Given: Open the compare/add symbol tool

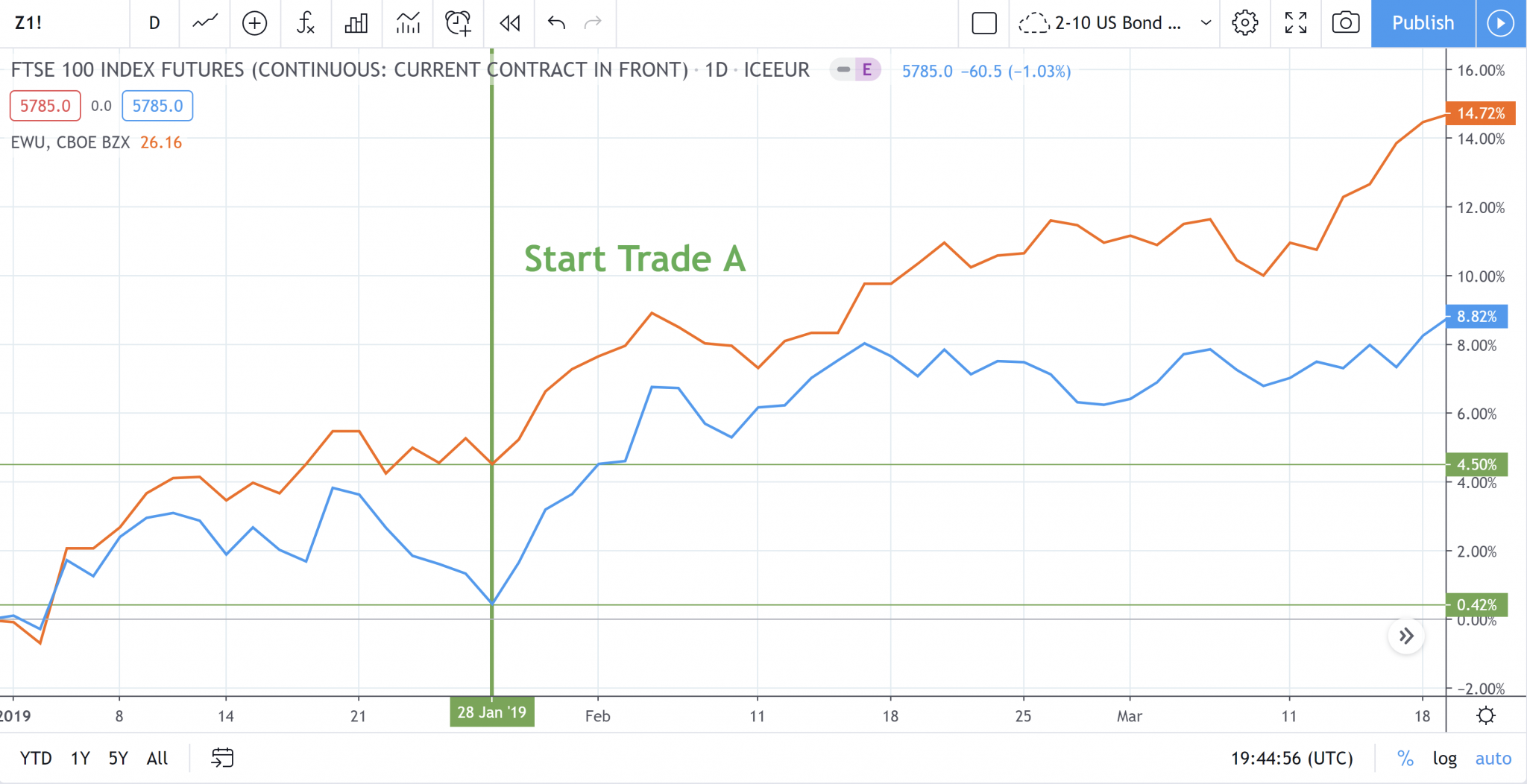Looking at the screenshot, I should coord(255,23).
